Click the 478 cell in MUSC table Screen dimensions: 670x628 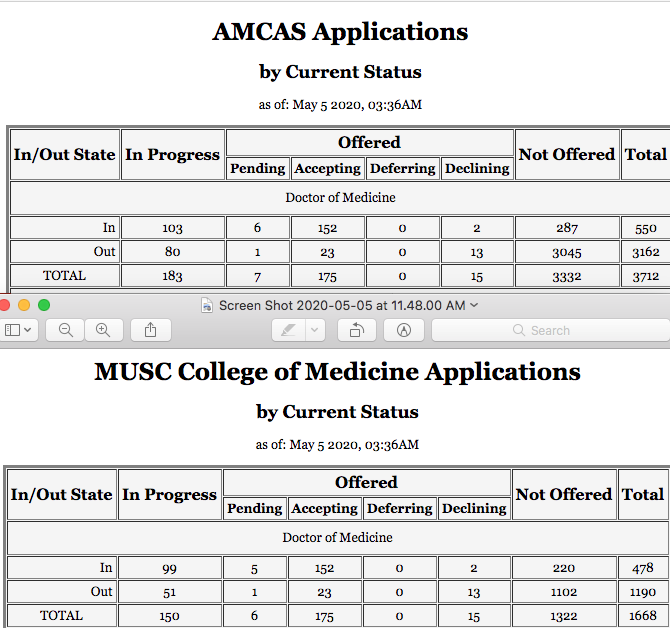643,568
